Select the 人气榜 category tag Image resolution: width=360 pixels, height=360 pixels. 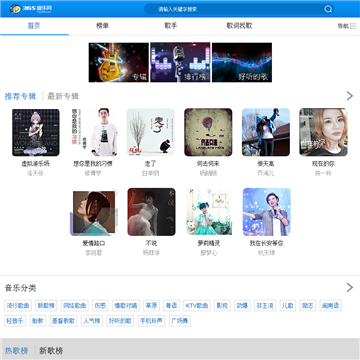(92, 321)
